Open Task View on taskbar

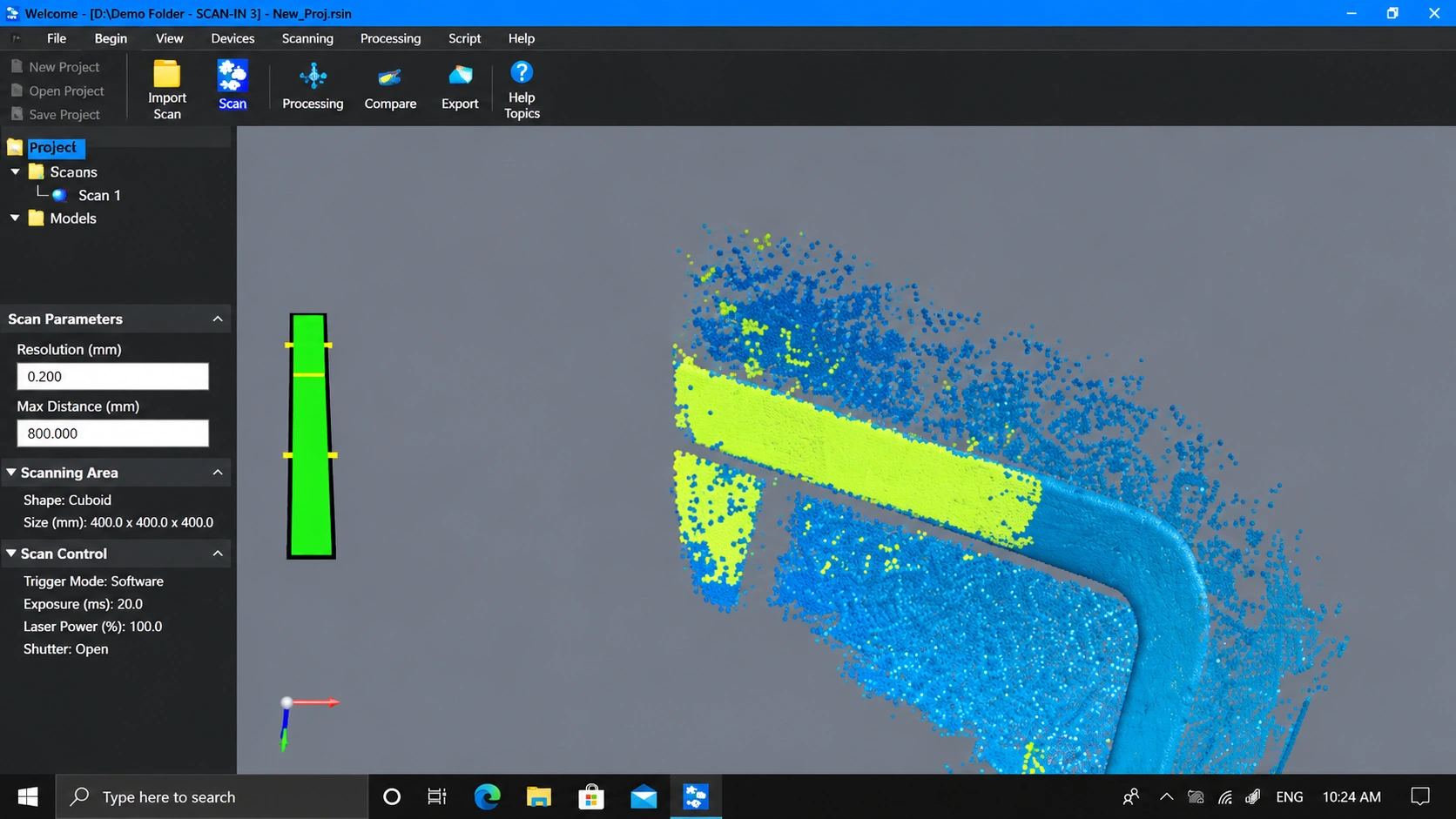[x=436, y=796]
